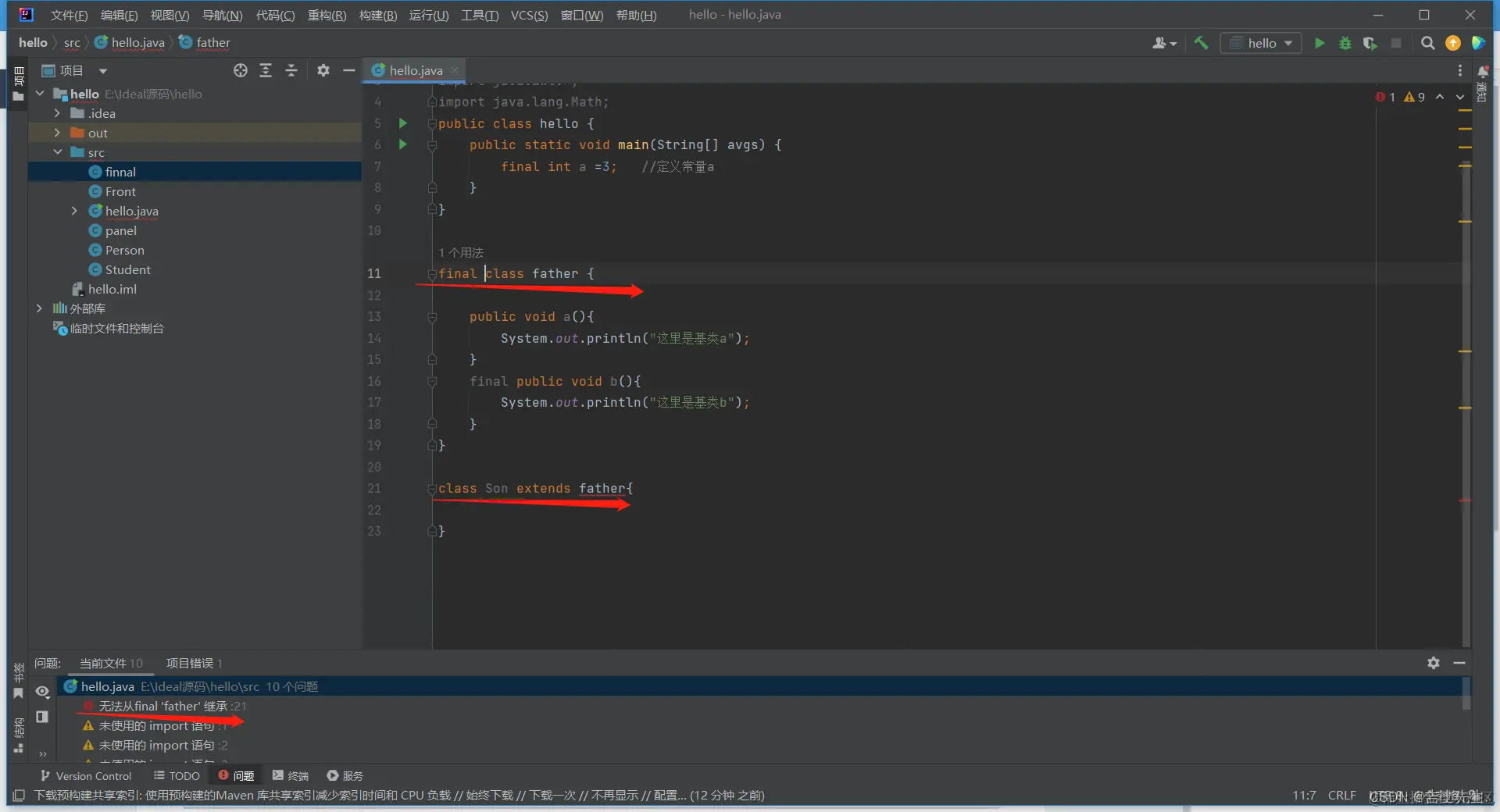Open the hello run configuration dropdown
Screen dimensions: 1500x812
click(1261, 43)
